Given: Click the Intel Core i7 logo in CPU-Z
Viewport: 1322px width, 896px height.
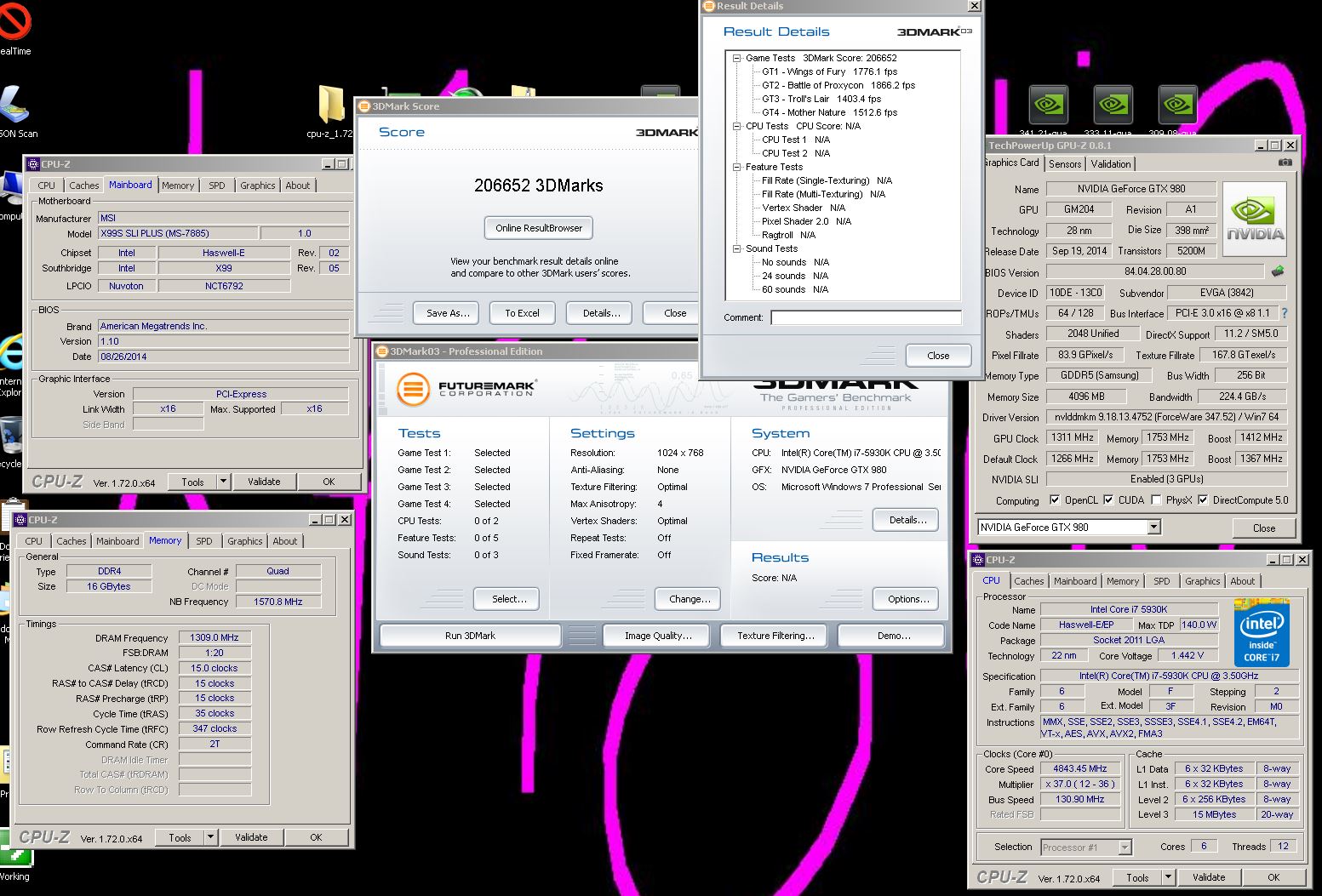Looking at the screenshot, I should tap(1262, 633).
